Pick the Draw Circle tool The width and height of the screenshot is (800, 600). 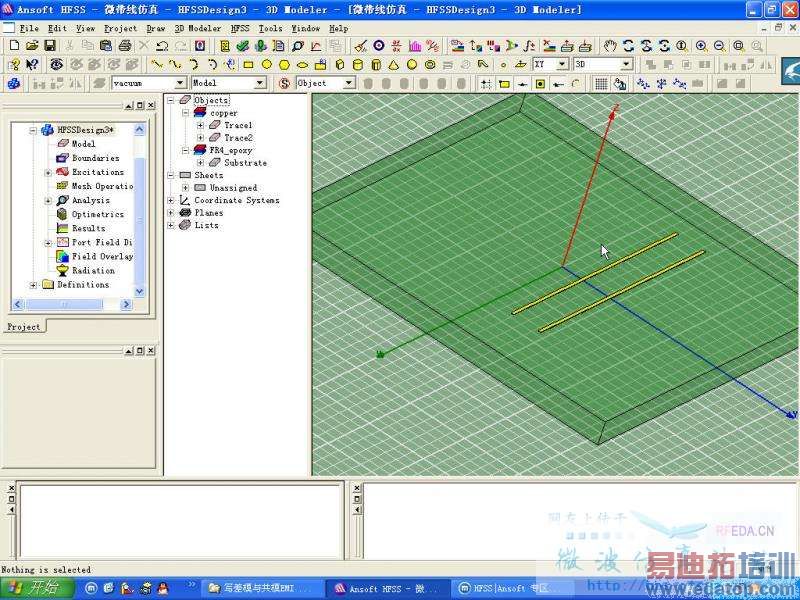(x=267, y=65)
